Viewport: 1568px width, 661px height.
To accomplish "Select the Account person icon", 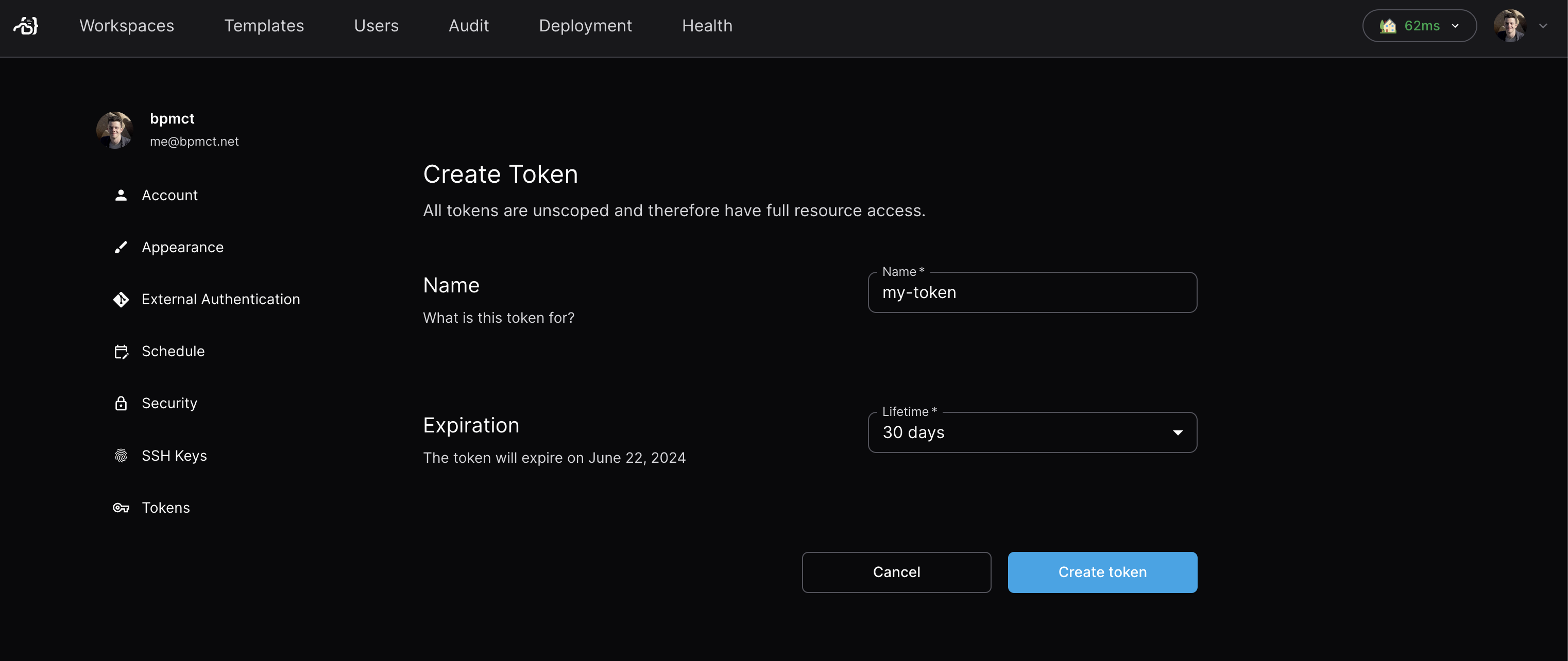I will click(121, 195).
